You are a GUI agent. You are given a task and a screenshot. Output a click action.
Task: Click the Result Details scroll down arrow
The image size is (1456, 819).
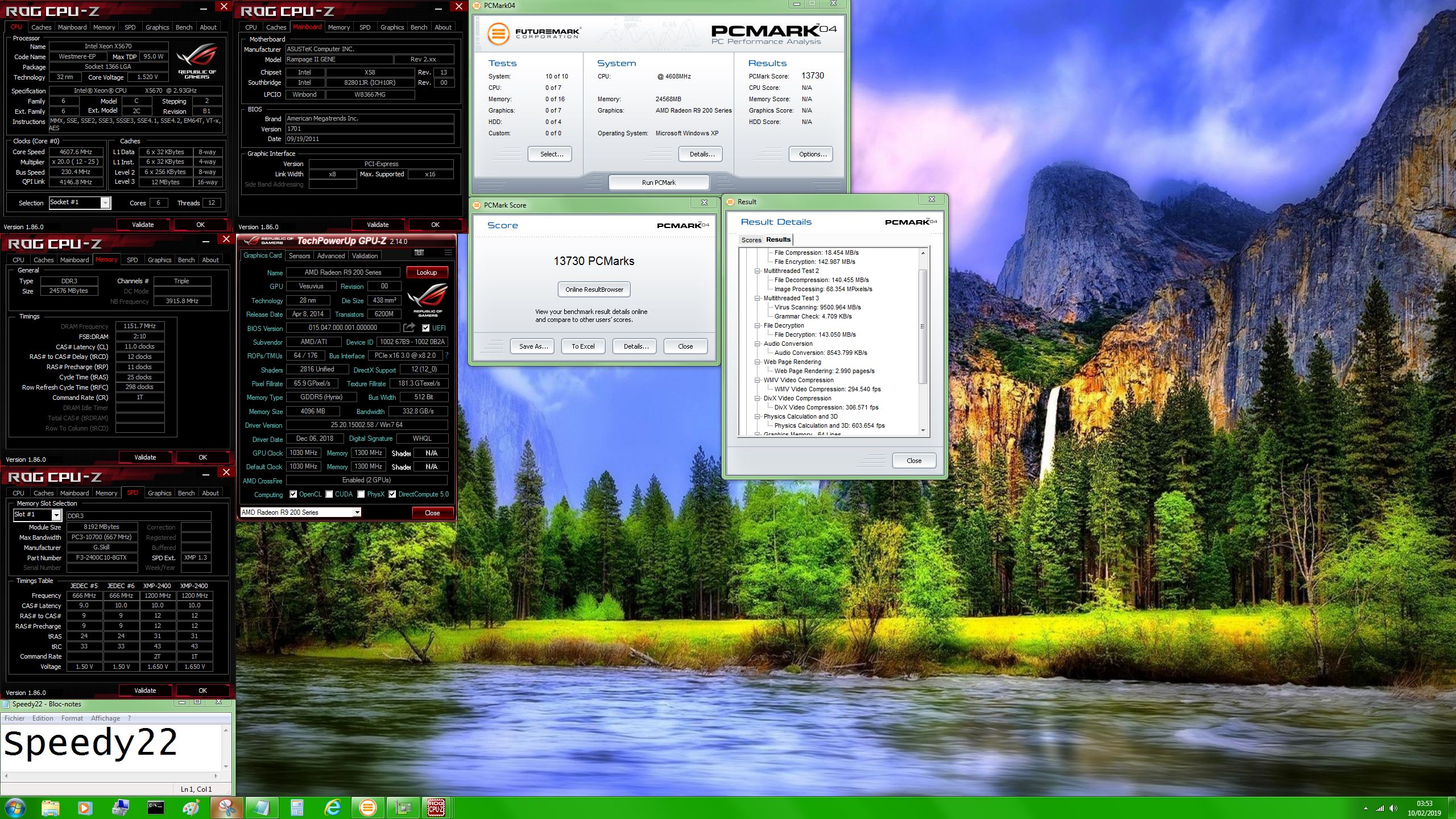(x=923, y=431)
